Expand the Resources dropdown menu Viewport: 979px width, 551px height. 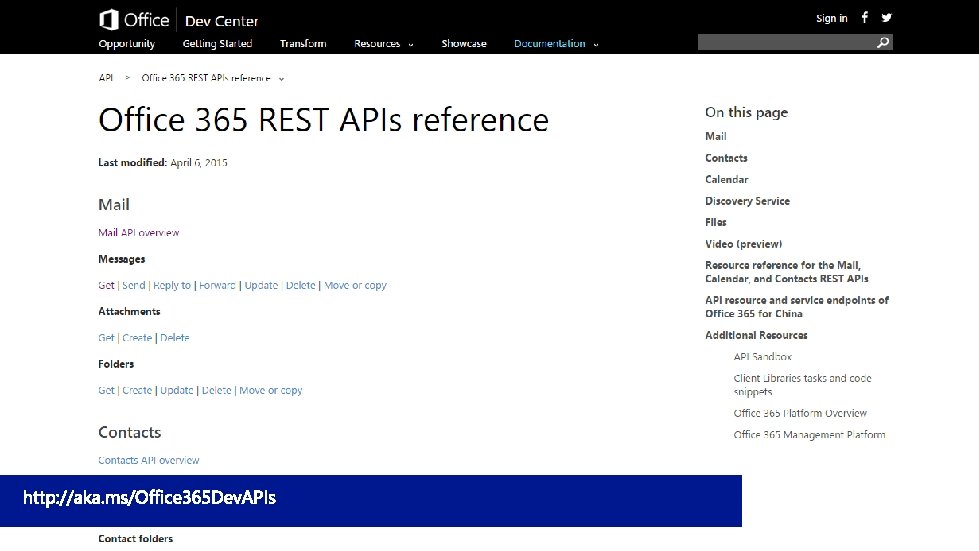click(x=383, y=44)
